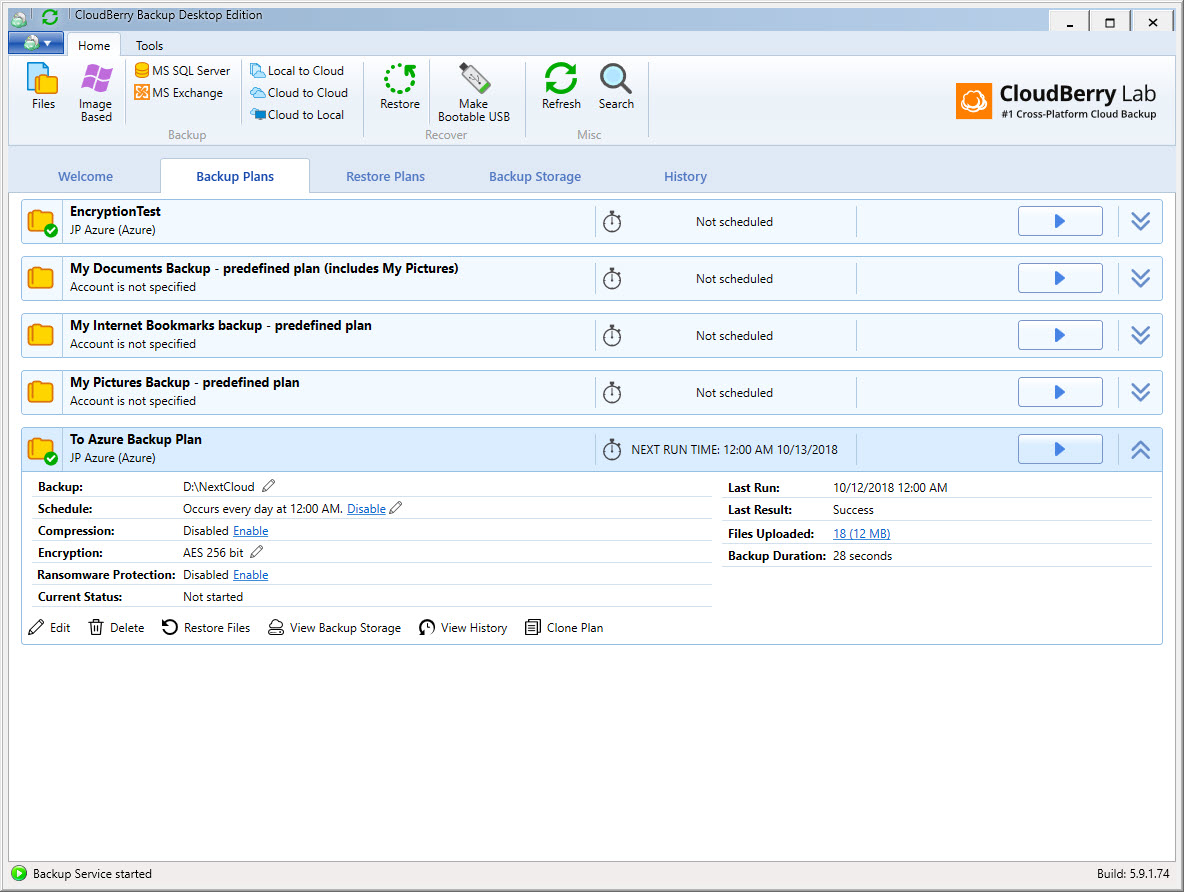Click the Success last result value
Screen dimensions: 1184x892
[853, 510]
